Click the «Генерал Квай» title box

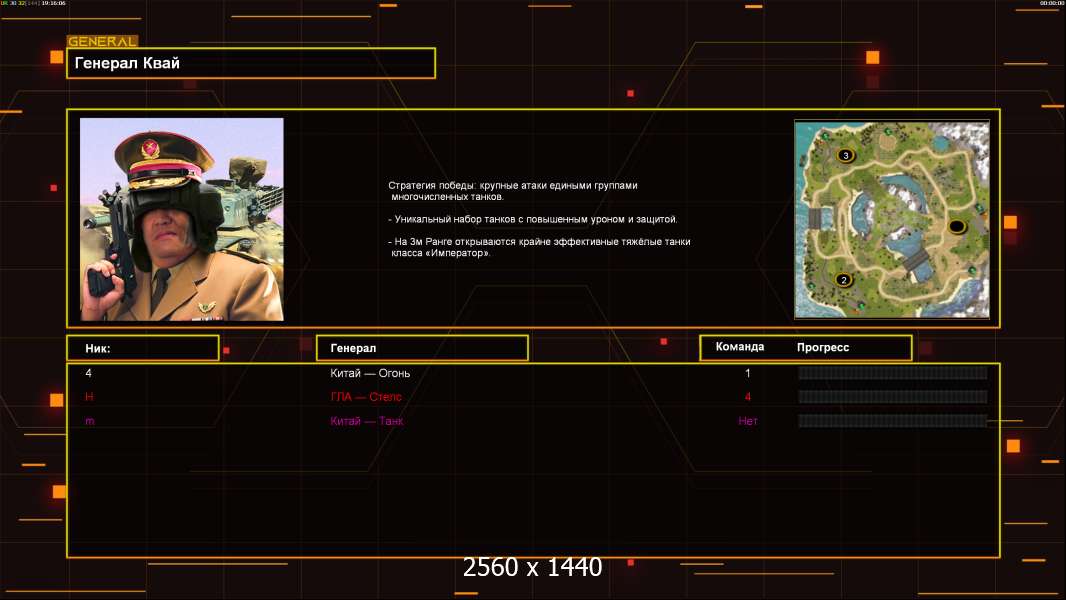click(x=250, y=63)
